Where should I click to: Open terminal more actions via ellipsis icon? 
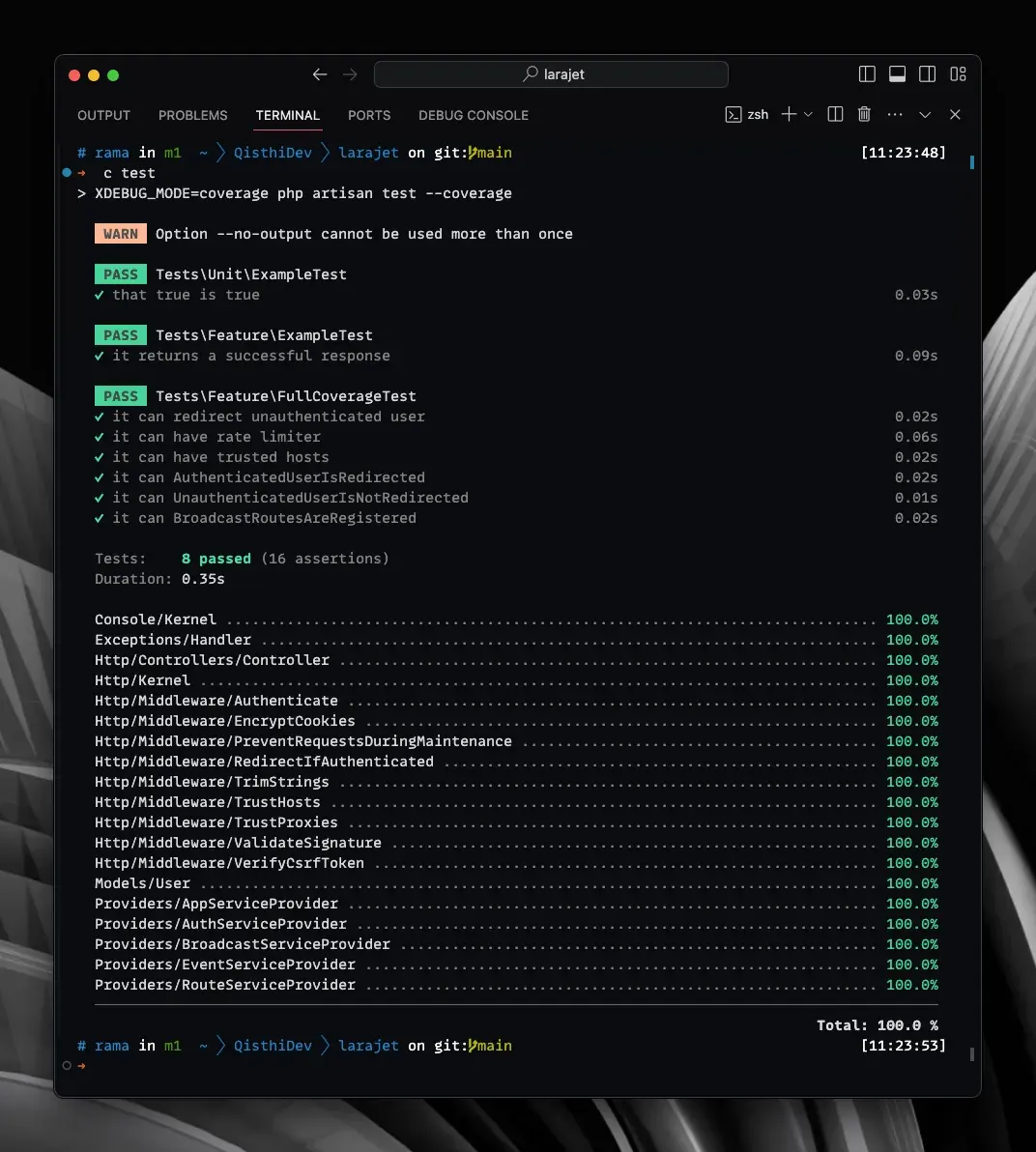[x=894, y=114]
